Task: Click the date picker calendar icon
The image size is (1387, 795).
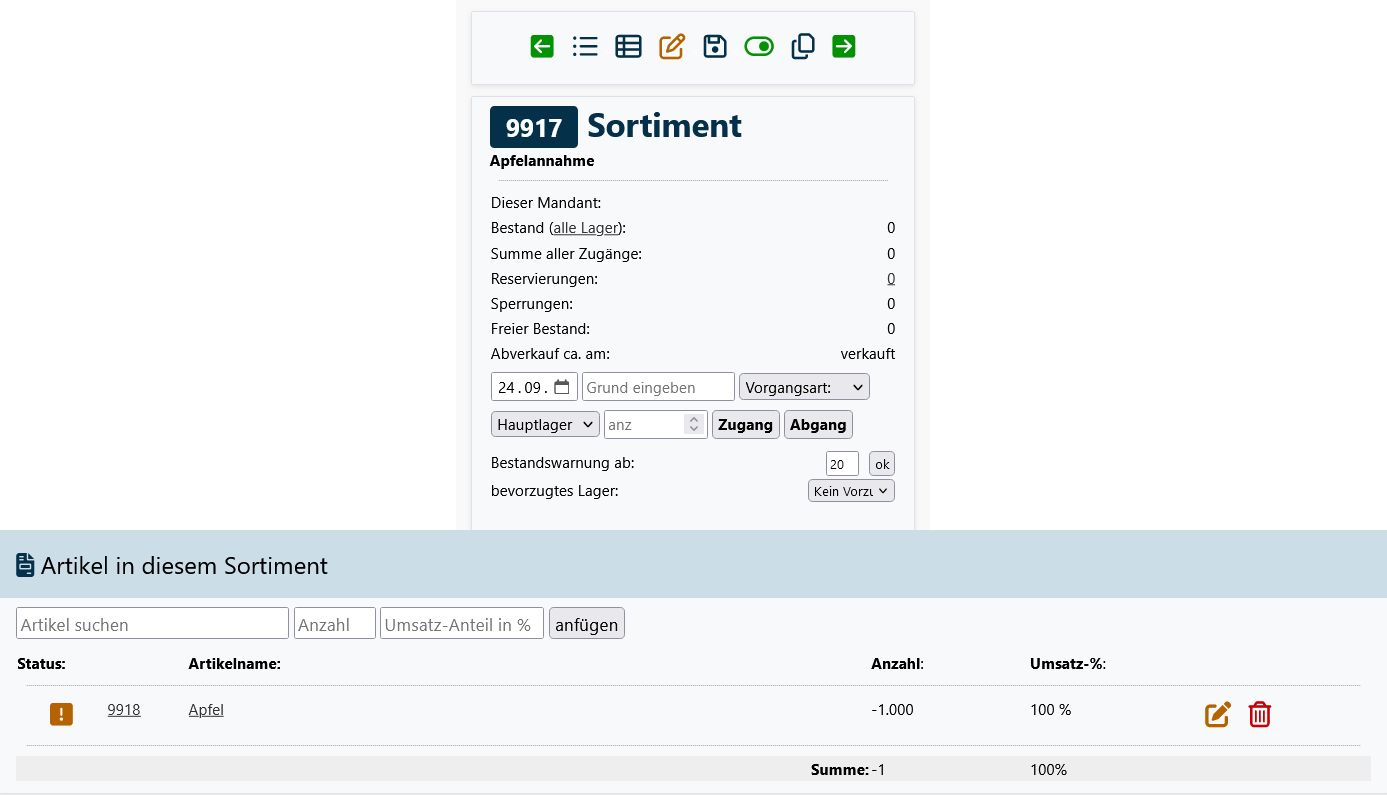Action: click(562, 387)
